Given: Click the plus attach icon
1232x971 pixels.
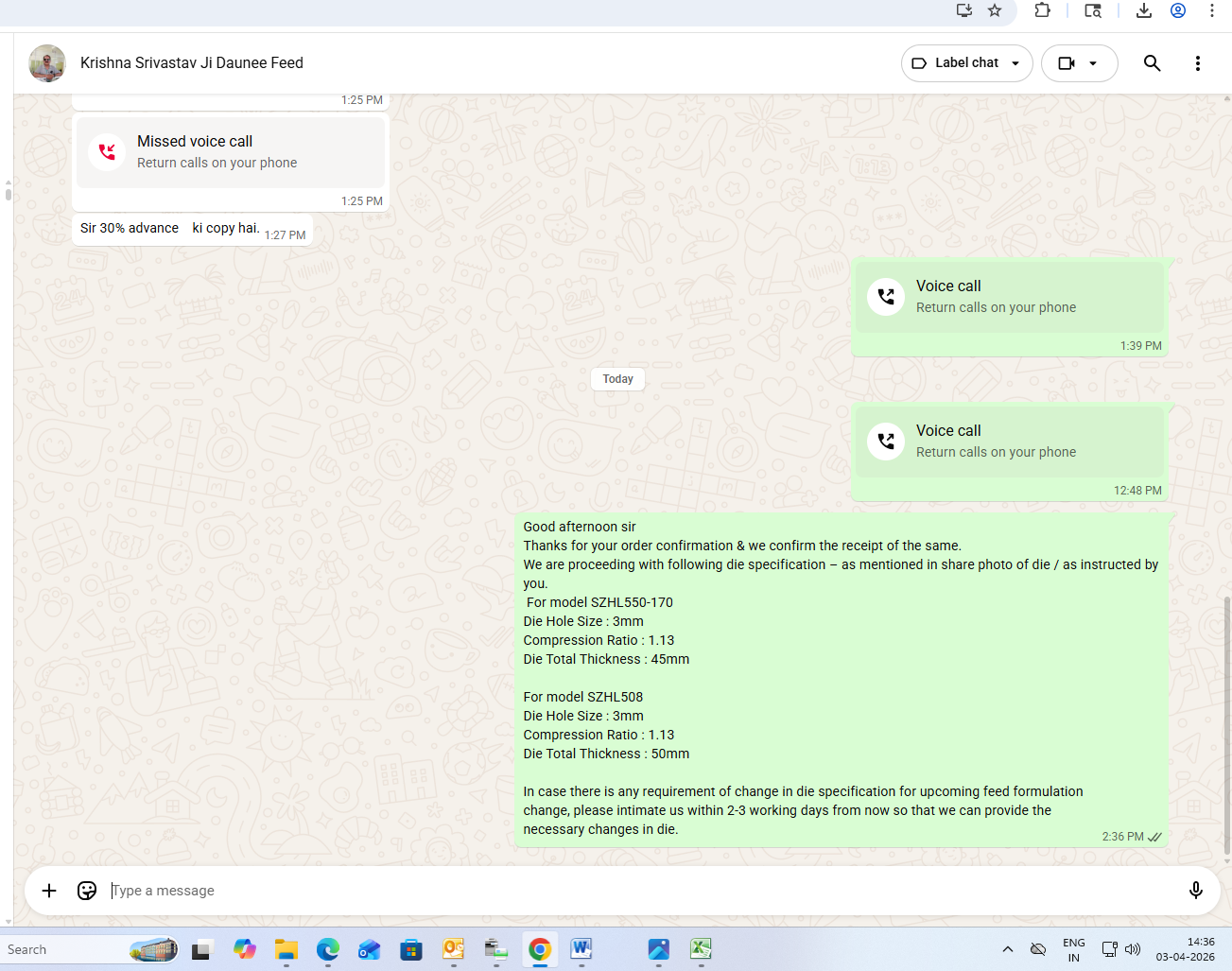Looking at the screenshot, I should [x=49, y=891].
